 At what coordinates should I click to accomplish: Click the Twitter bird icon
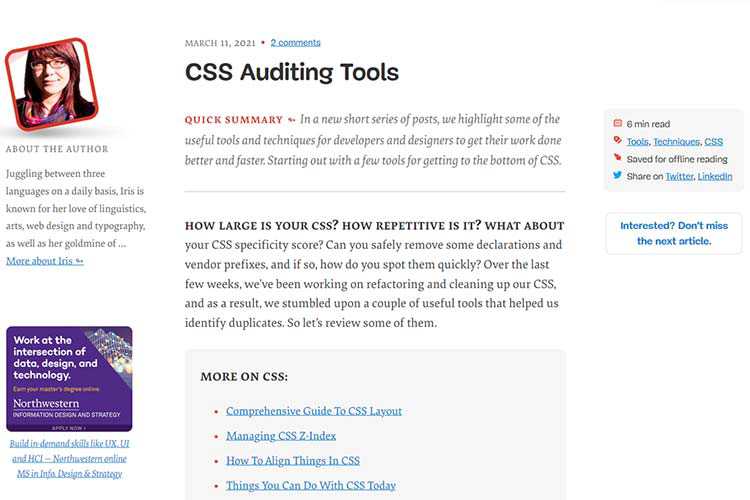617,175
